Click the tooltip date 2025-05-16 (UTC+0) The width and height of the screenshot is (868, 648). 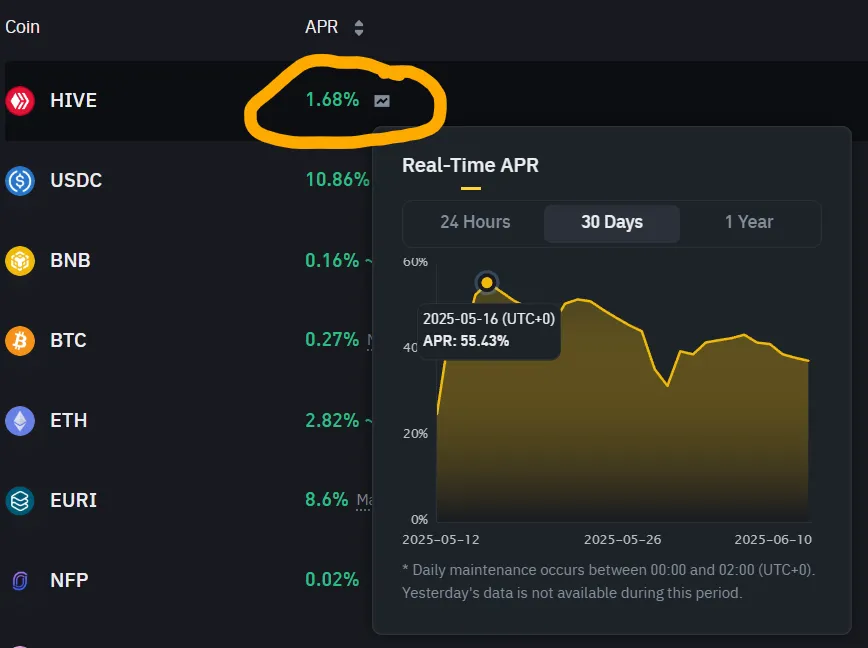click(x=489, y=319)
